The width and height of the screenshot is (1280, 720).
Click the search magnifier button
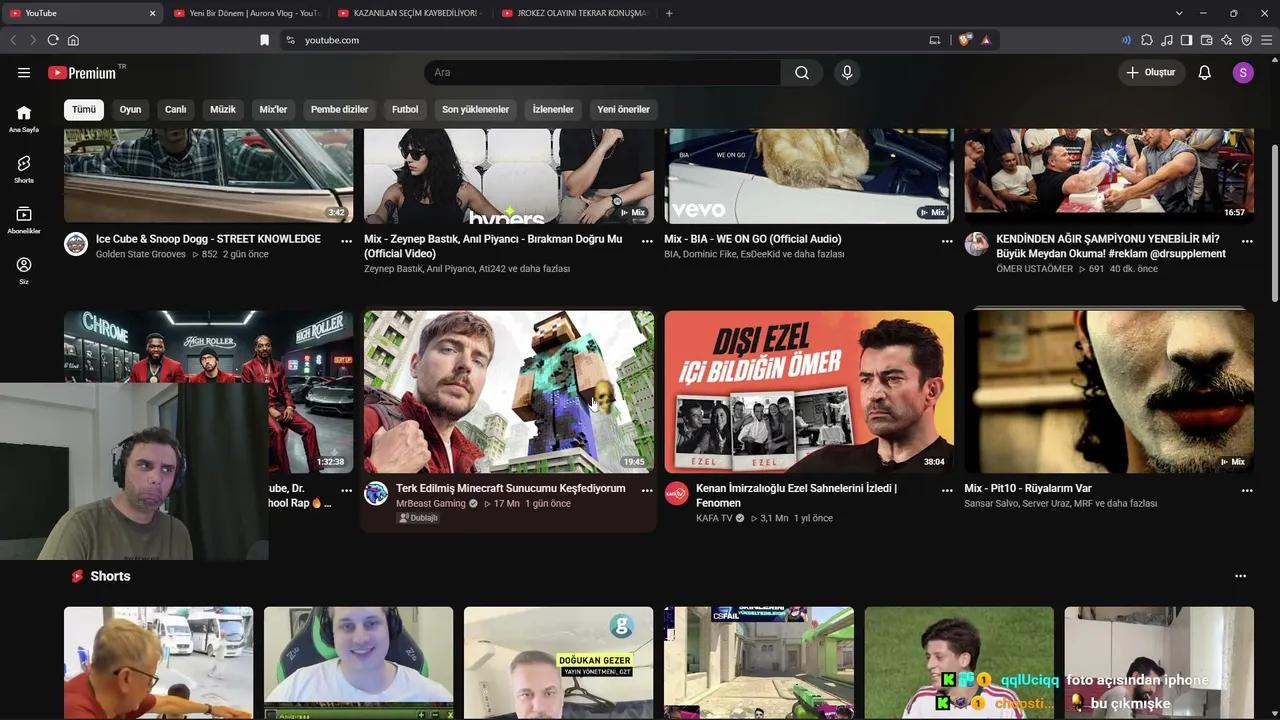click(x=802, y=72)
